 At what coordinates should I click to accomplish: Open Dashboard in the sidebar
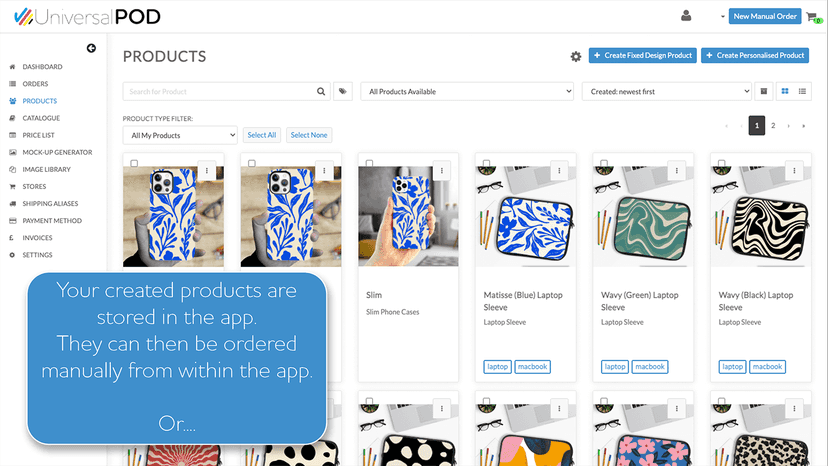(42, 67)
